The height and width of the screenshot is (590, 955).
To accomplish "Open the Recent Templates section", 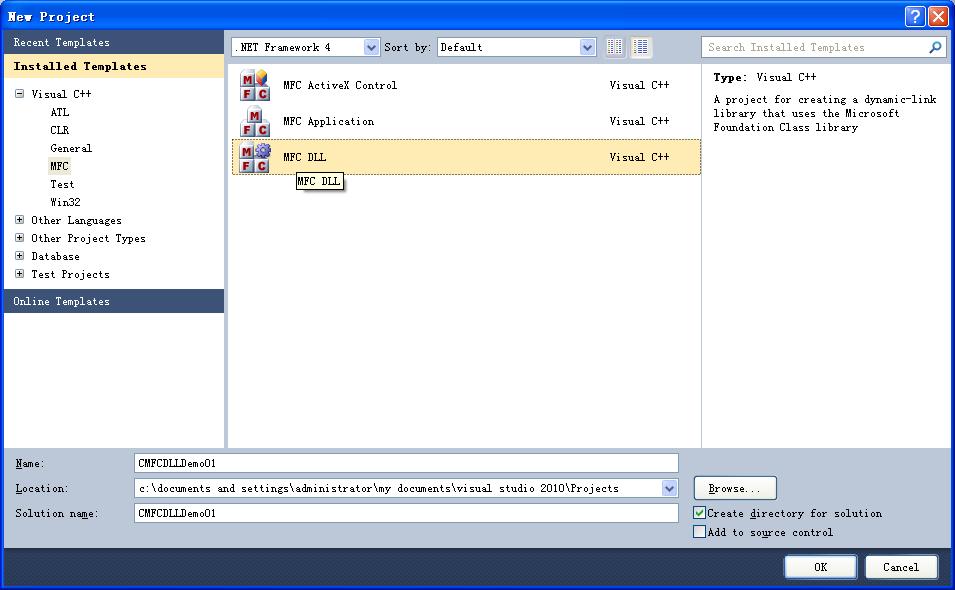I will tap(114, 42).
